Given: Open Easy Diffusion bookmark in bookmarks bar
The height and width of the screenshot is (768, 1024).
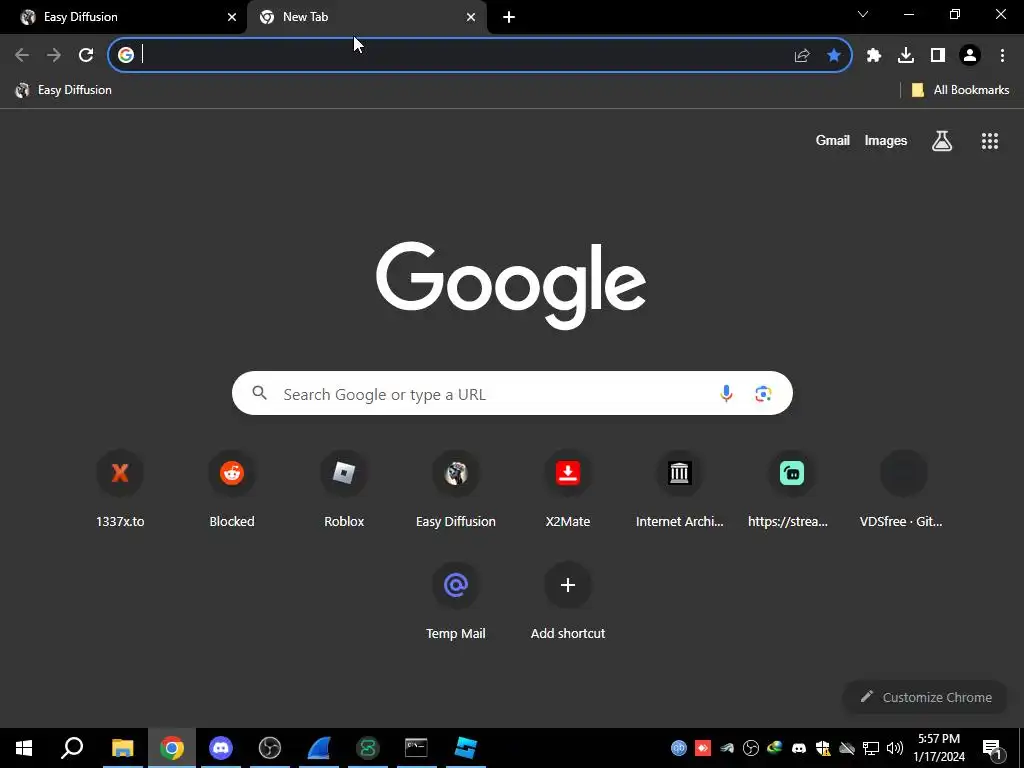Looking at the screenshot, I should tap(64, 90).
